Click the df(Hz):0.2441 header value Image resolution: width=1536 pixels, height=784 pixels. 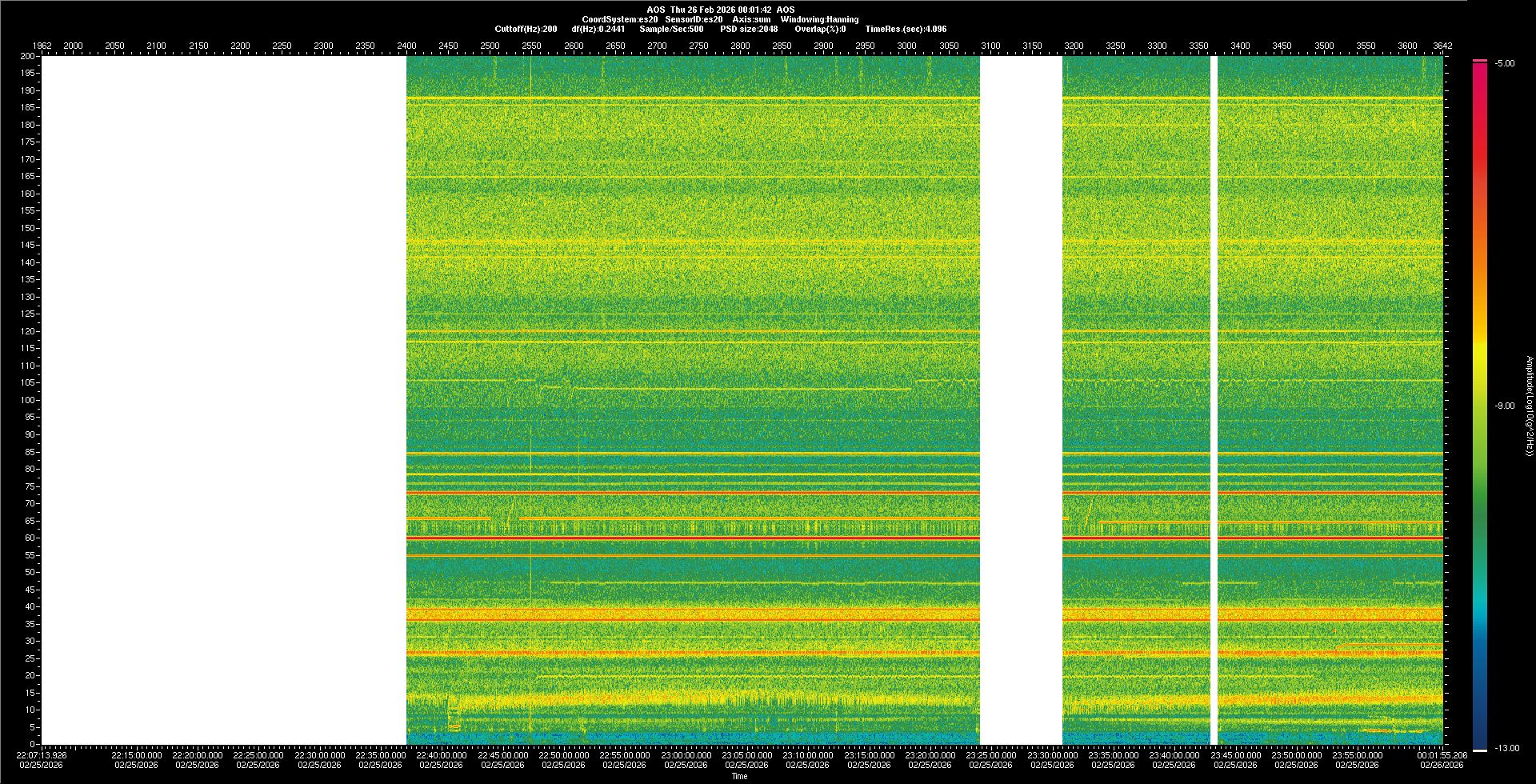click(x=598, y=29)
